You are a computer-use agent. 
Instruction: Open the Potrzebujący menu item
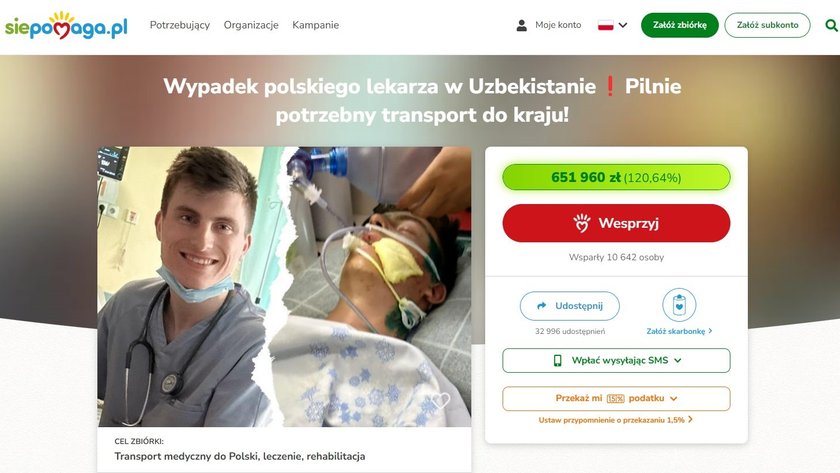point(180,25)
